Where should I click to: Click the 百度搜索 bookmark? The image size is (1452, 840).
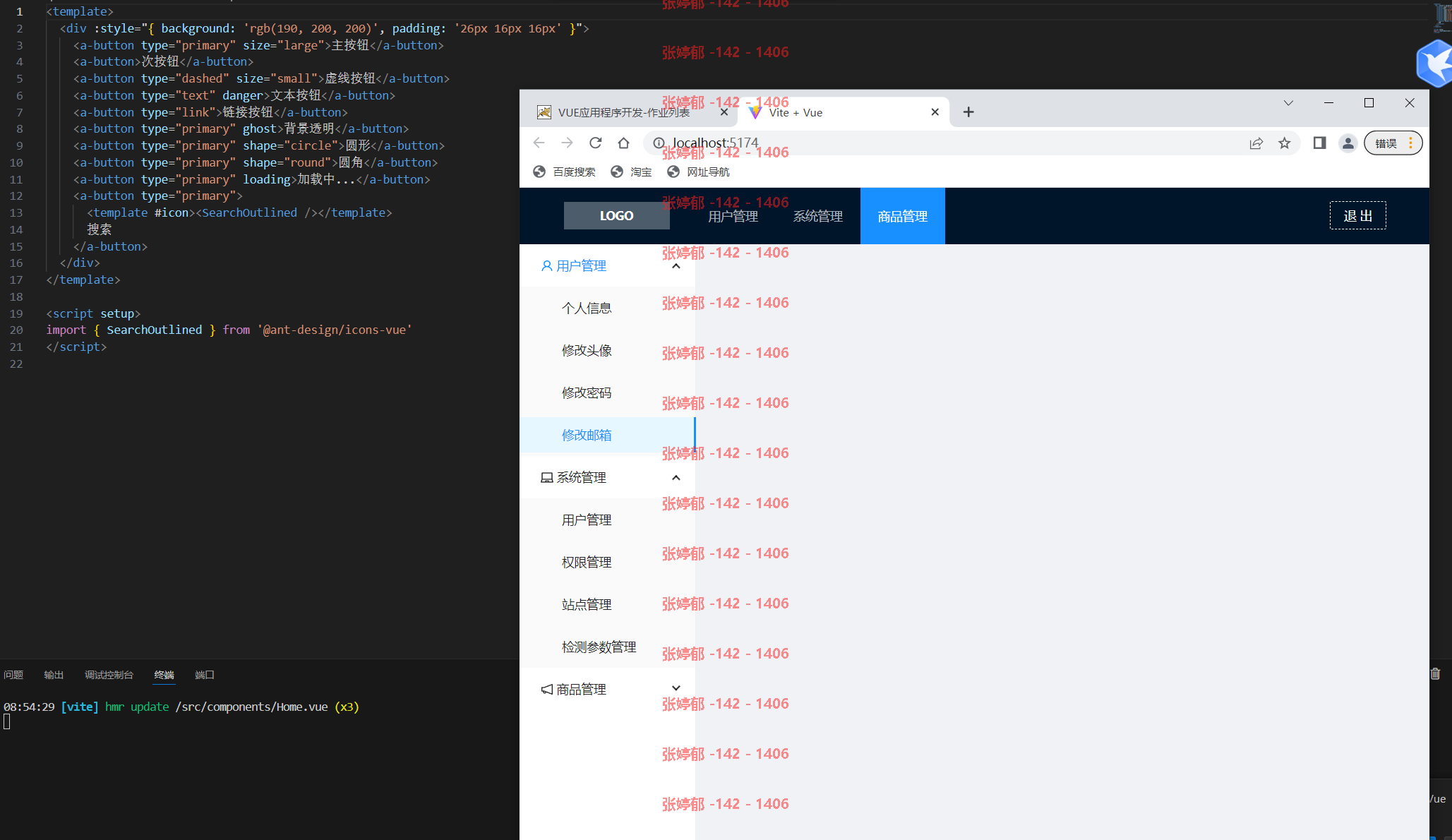coord(564,172)
